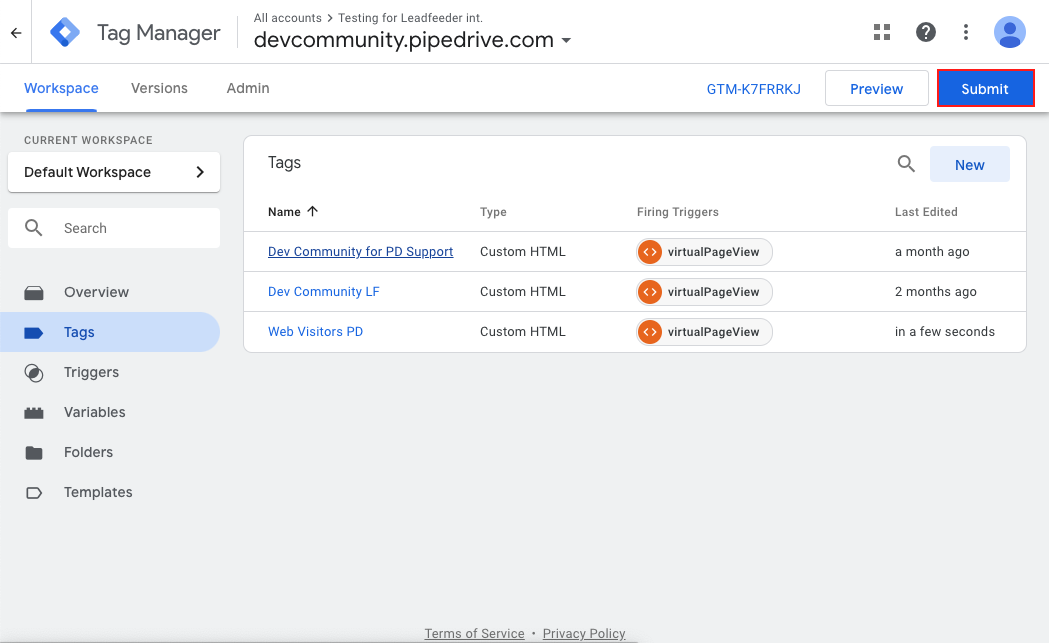Click the 'in a few seconds' cell
The height and width of the screenshot is (643, 1049).
(x=945, y=332)
